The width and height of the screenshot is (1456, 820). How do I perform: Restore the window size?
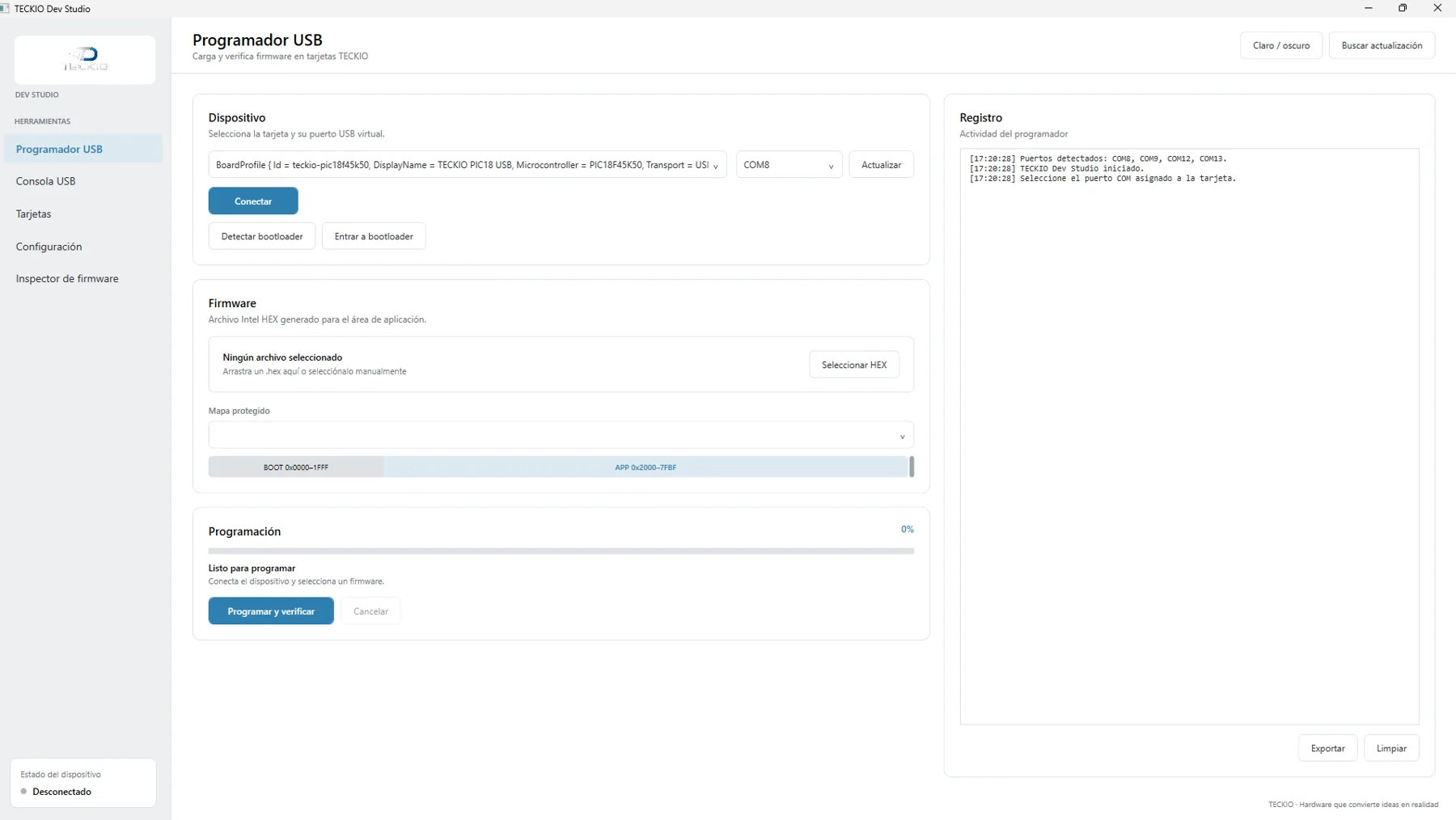point(1403,8)
